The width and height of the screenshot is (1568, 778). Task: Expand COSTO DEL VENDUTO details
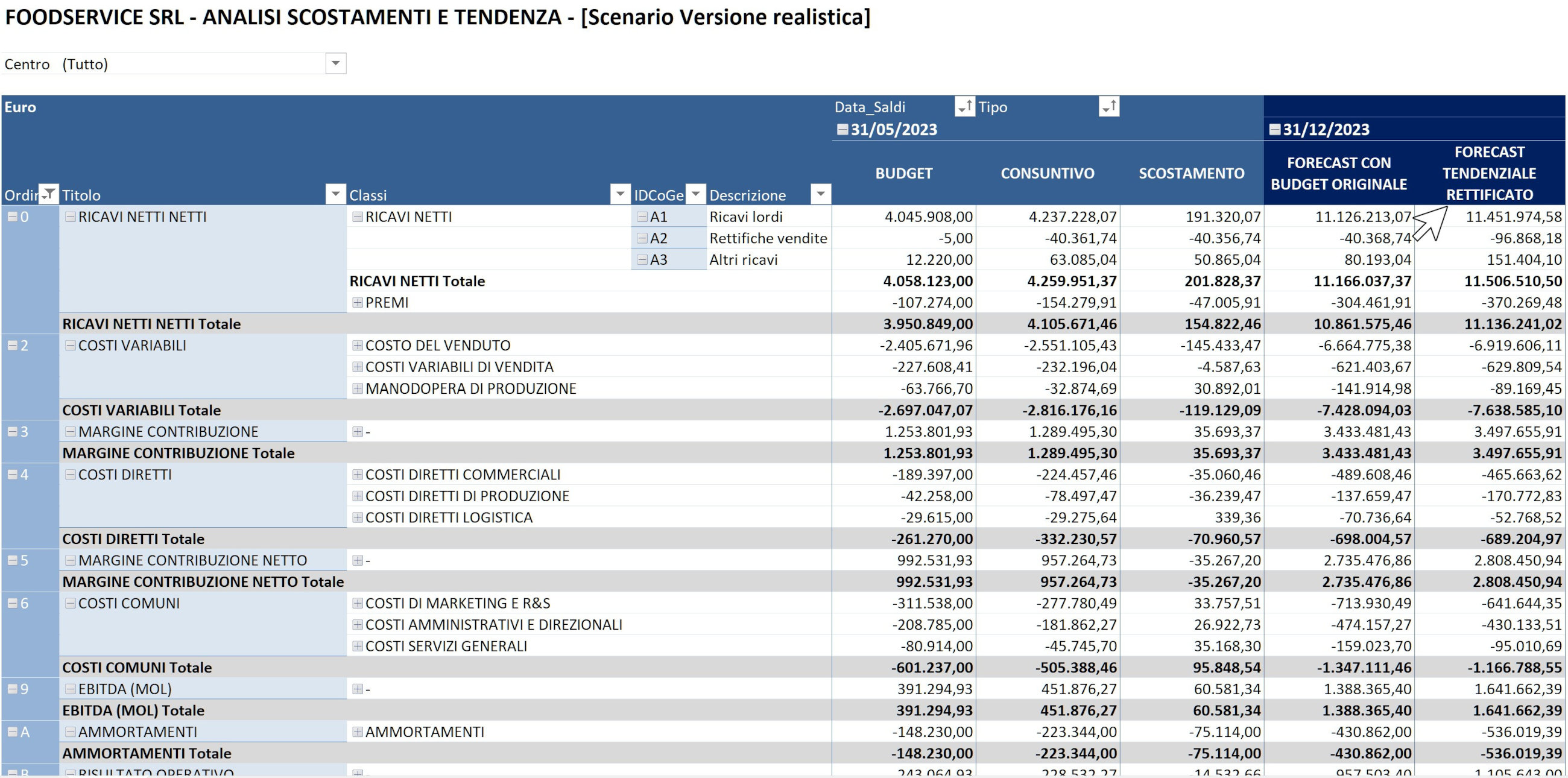[x=357, y=346]
